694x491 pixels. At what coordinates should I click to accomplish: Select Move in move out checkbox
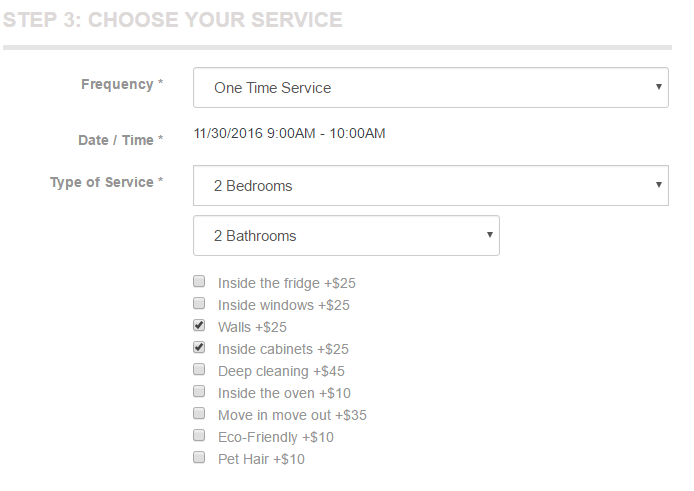pyautogui.click(x=199, y=413)
